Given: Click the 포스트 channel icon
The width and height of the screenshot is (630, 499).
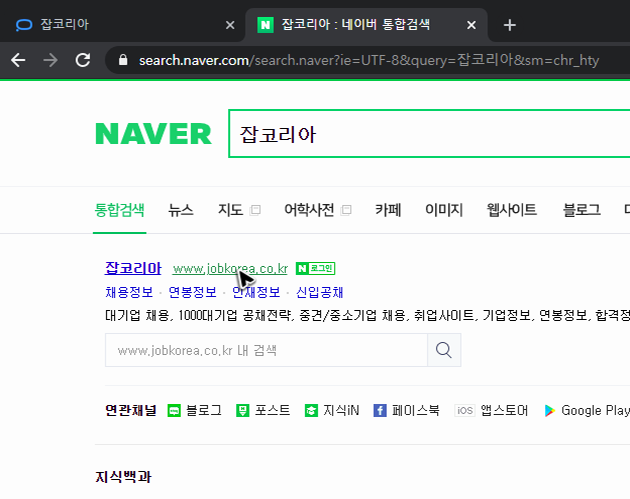Looking at the screenshot, I should 243,410.
